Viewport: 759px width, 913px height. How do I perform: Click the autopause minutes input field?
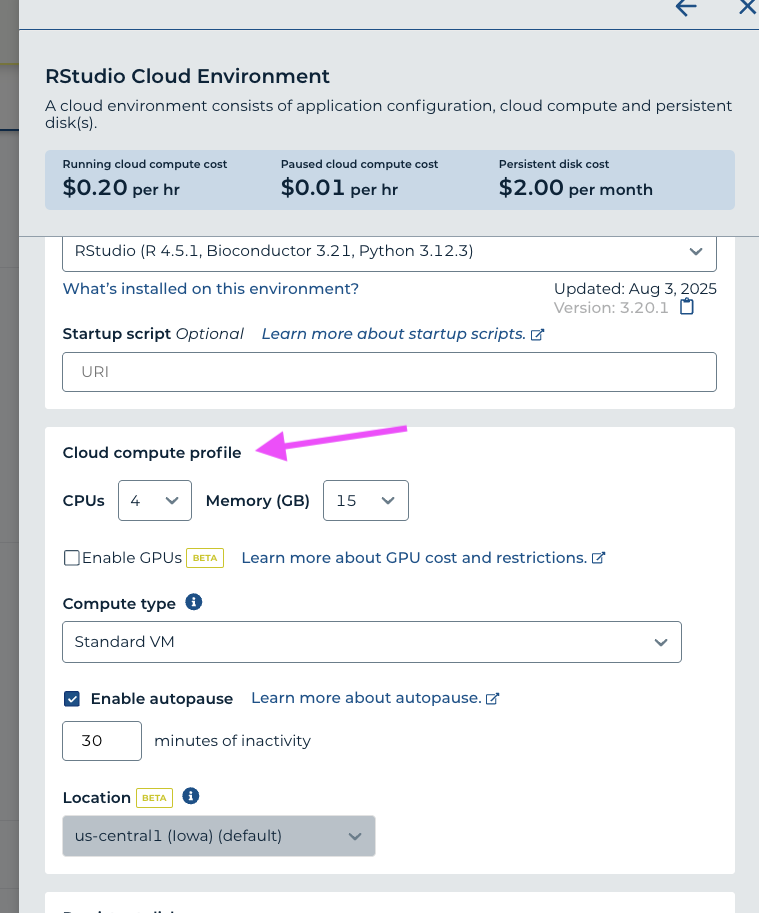pos(102,741)
